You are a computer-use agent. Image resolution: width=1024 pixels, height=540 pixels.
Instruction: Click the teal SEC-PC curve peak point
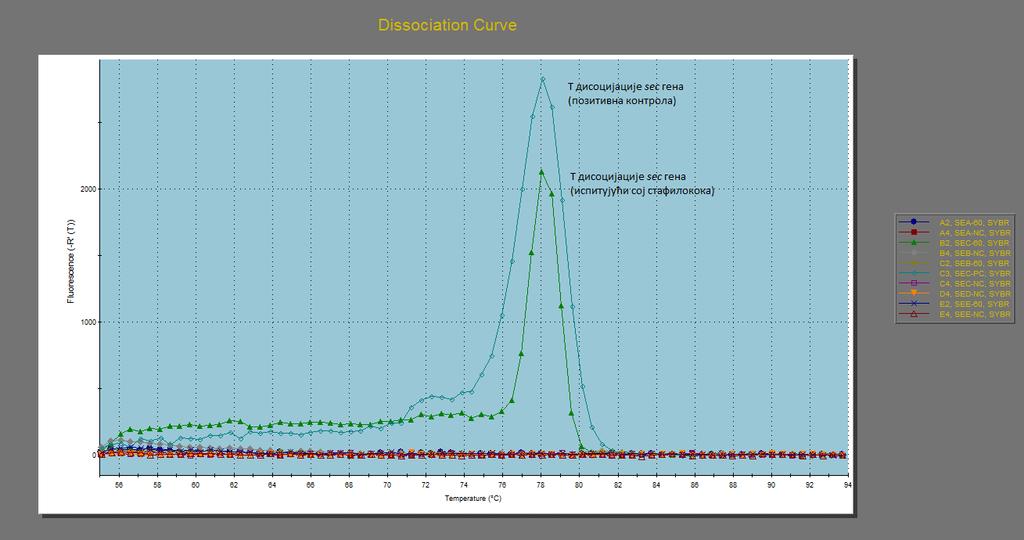pos(542,79)
